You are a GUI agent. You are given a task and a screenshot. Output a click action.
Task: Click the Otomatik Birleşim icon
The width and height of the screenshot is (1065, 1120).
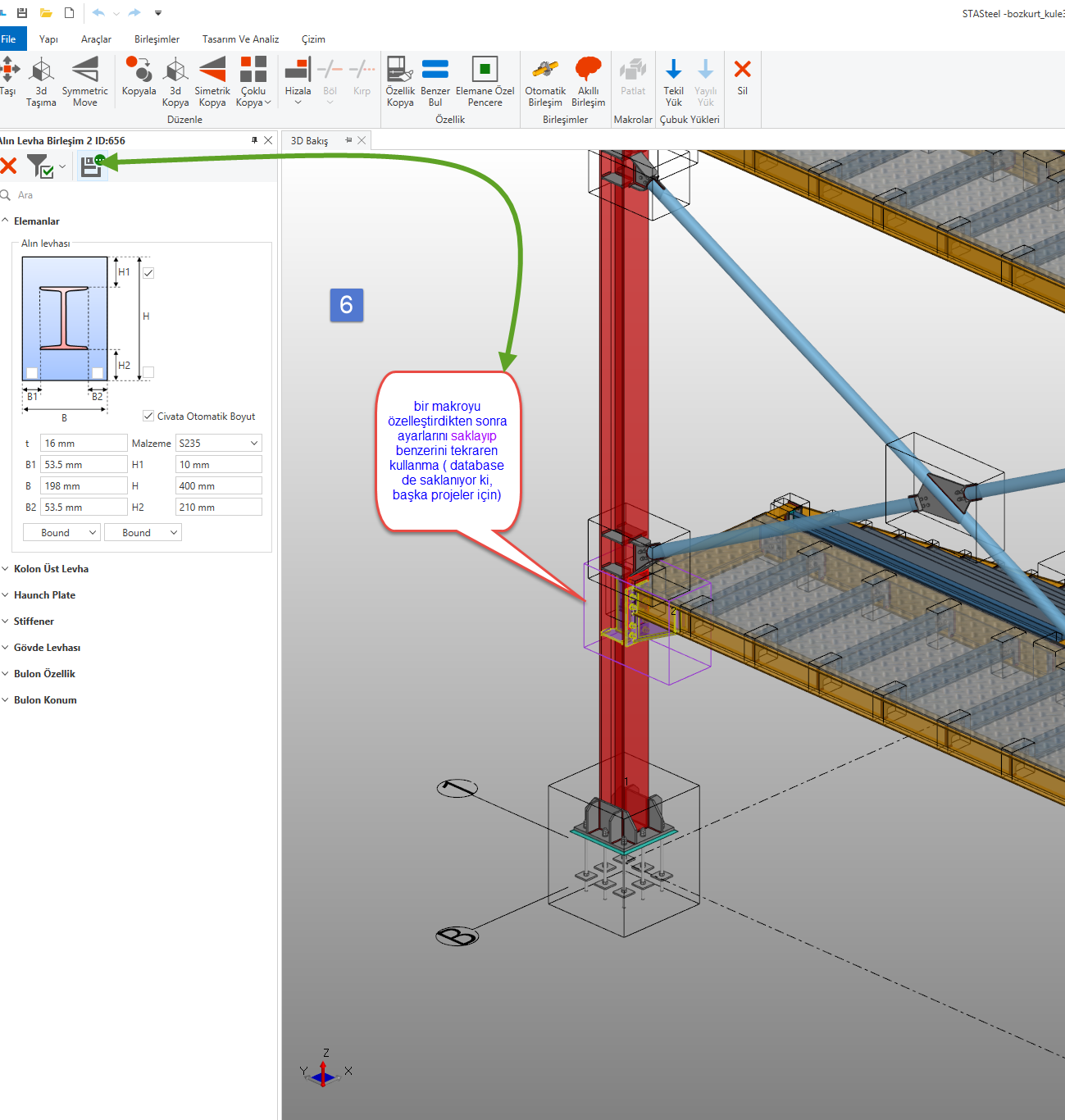pos(545,80)
